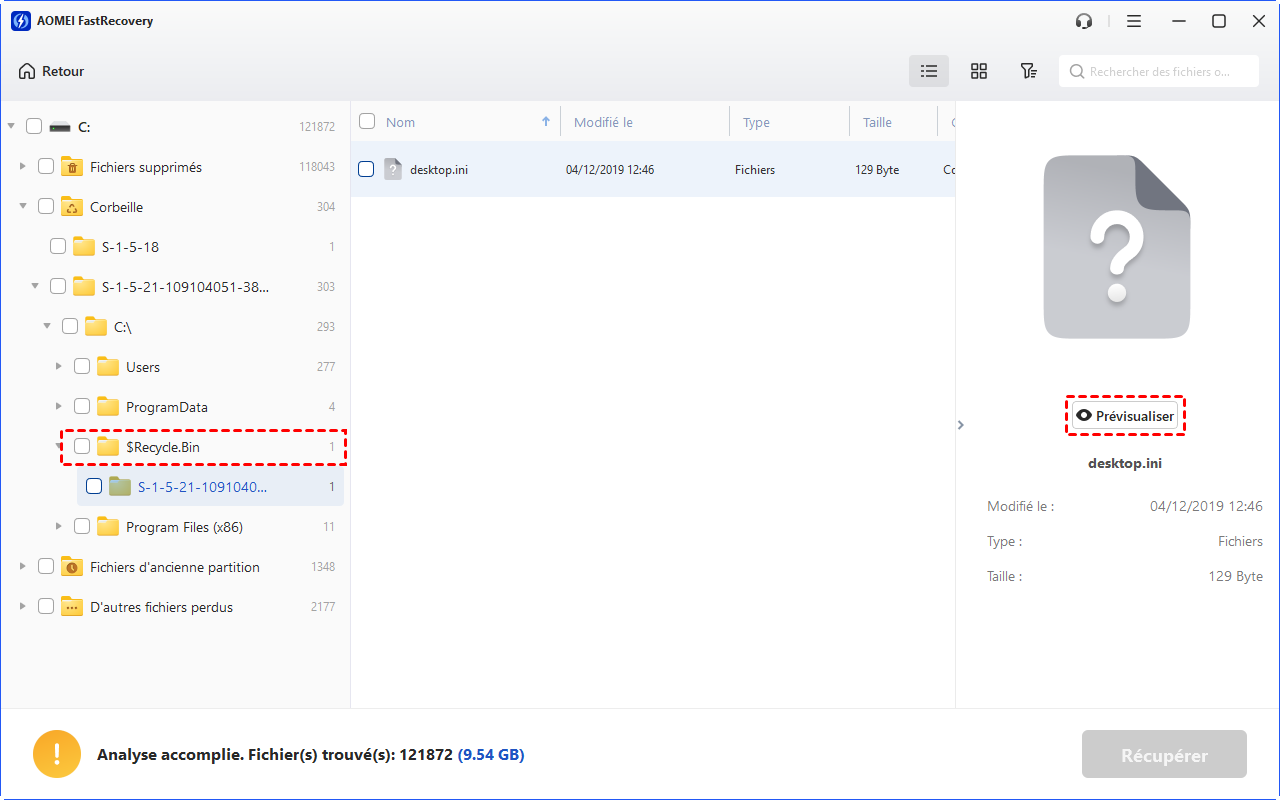Viewport: 1280px width, 800px height.
Task: Select the S-1-5-21-109104051-38... folder label
Action: pos(186,287)
